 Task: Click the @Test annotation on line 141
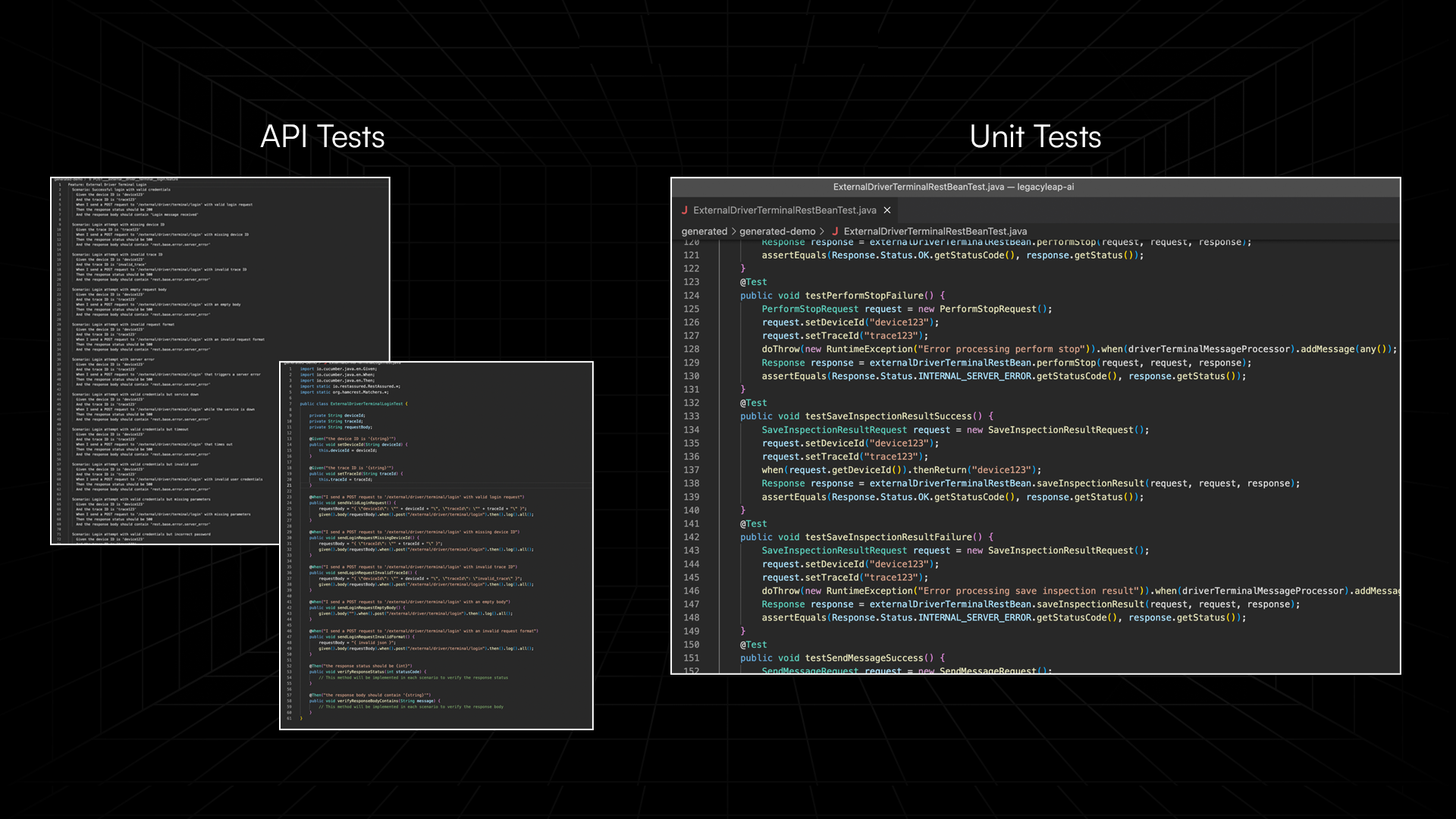click(754, 524)
